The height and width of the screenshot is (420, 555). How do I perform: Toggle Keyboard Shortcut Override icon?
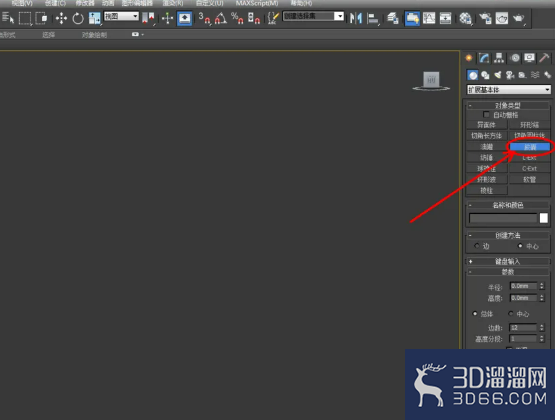184,18
